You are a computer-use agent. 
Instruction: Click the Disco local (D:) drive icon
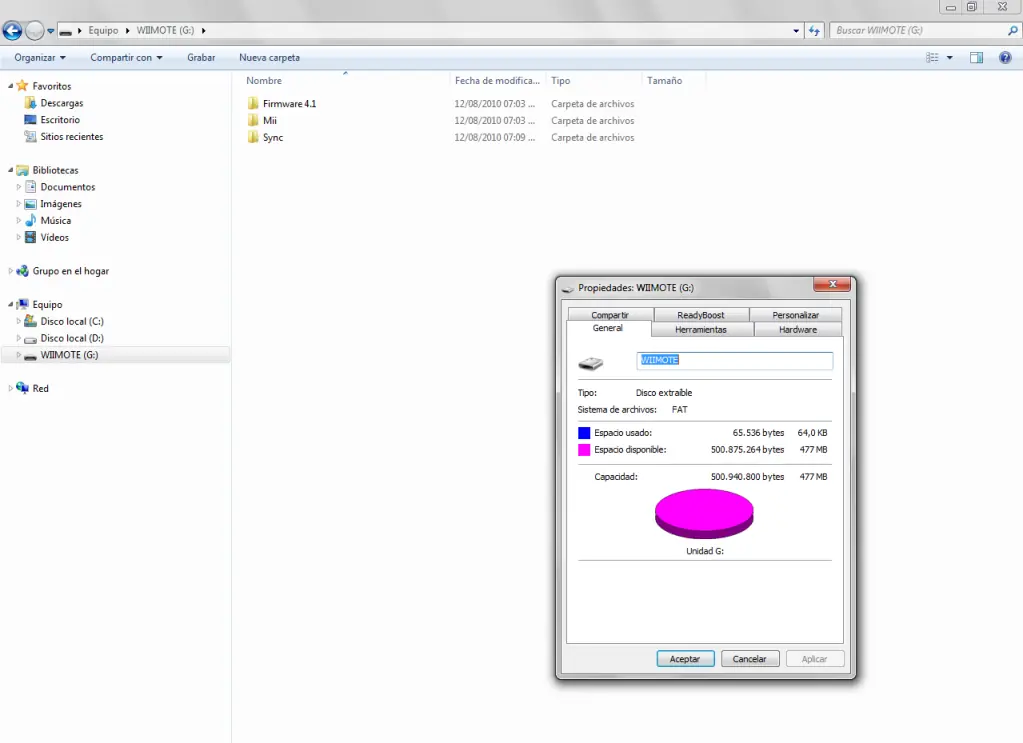30,339
